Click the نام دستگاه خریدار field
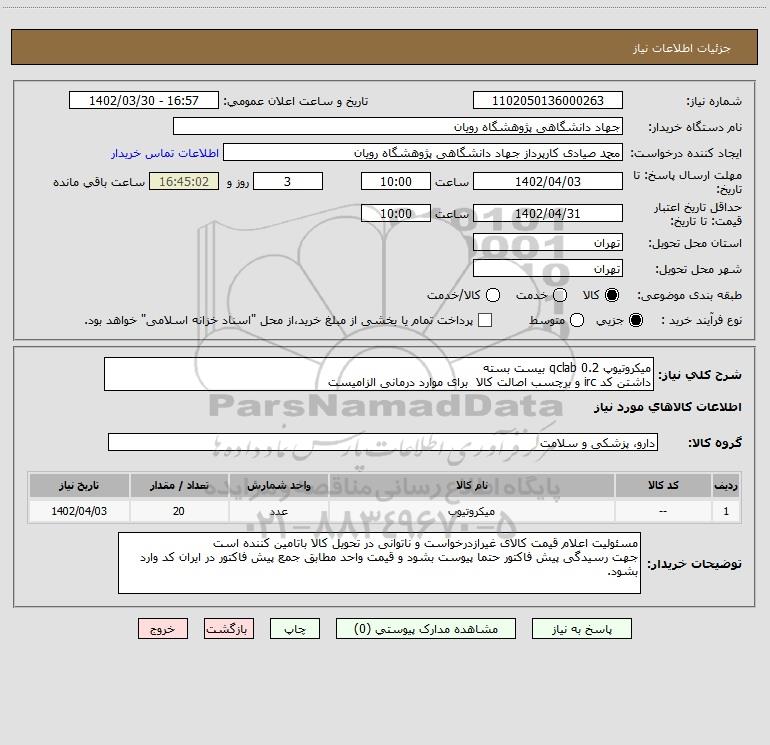770x745 pixels. [398, 126]
